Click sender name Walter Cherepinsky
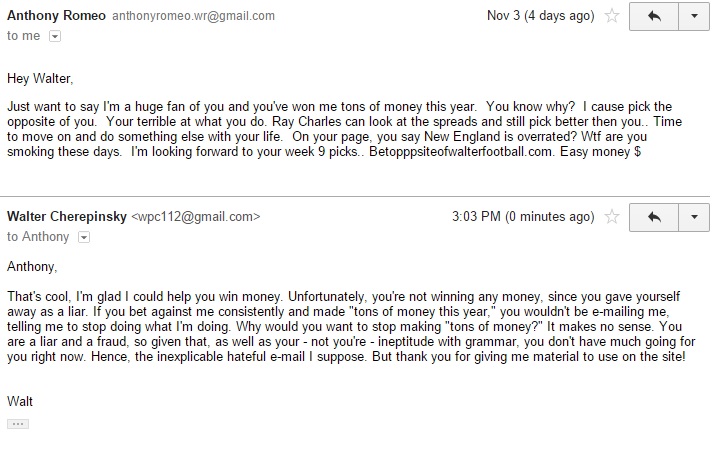The image size is (716, 450). pos(67,217)
